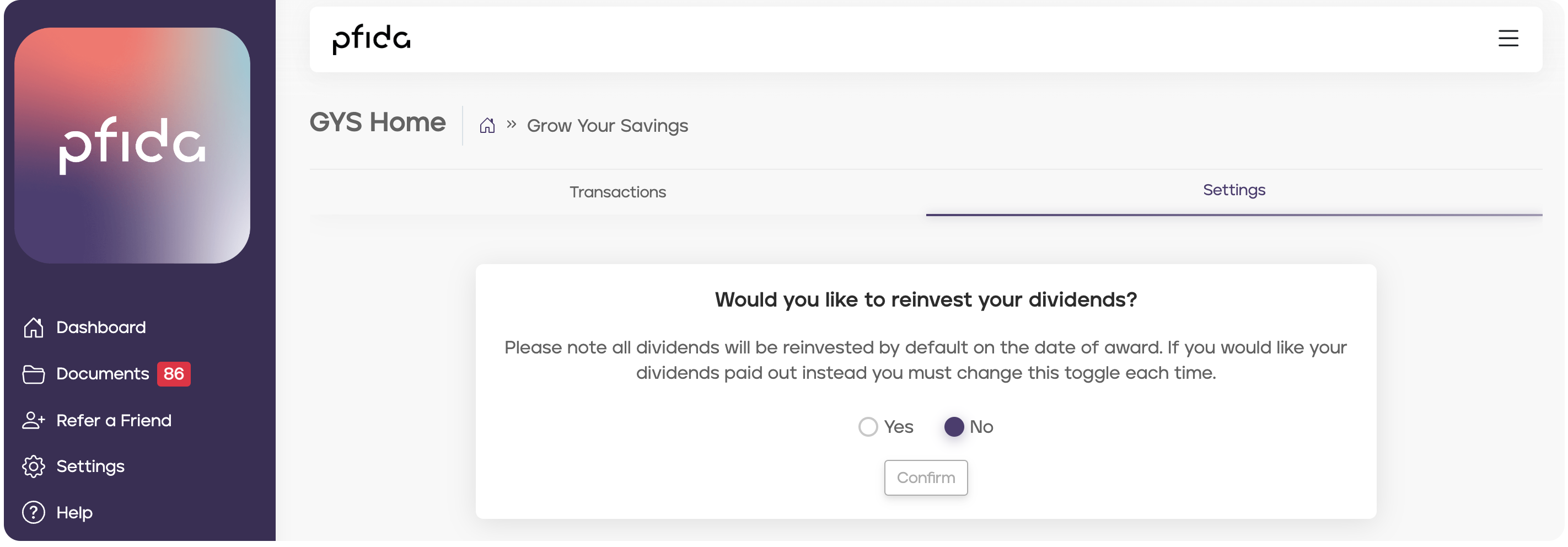Image resolution: width=1568 pixels, height=547 pixels.
Task: Click the home icon in breadcrumb
Action: (x=487, y=125)
